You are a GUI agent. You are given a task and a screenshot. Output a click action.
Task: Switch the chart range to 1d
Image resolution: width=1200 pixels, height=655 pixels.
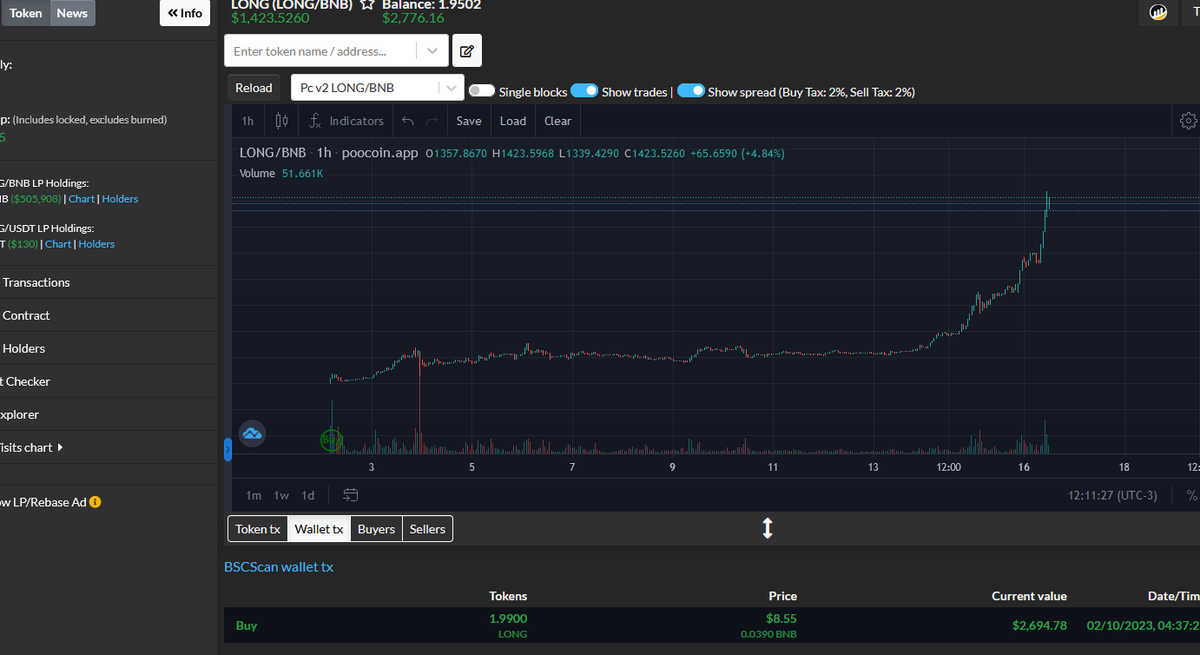click(307, 495)
